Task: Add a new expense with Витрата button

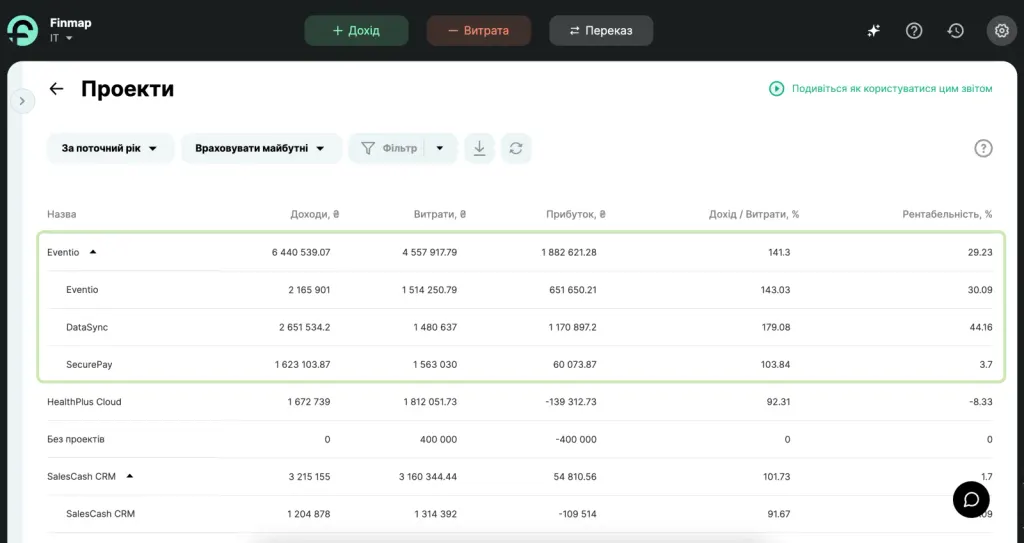Action: tap(478, 31)
